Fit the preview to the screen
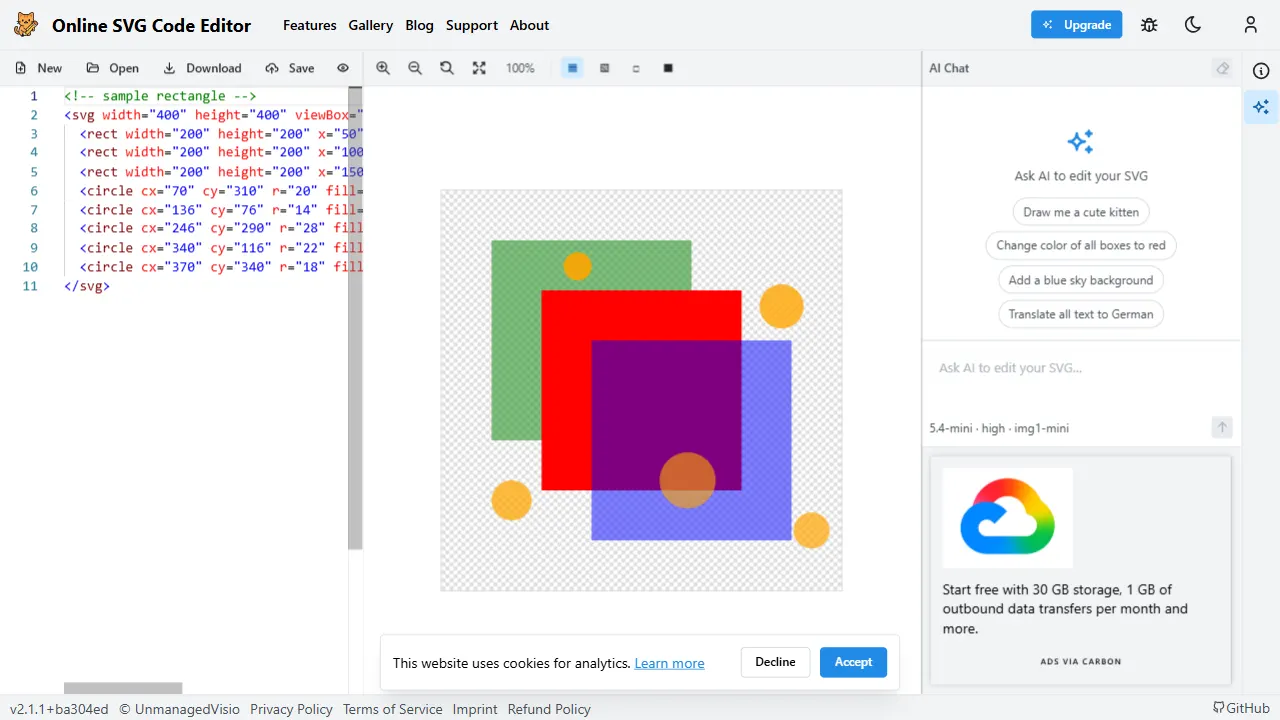 tap(479, 68)
